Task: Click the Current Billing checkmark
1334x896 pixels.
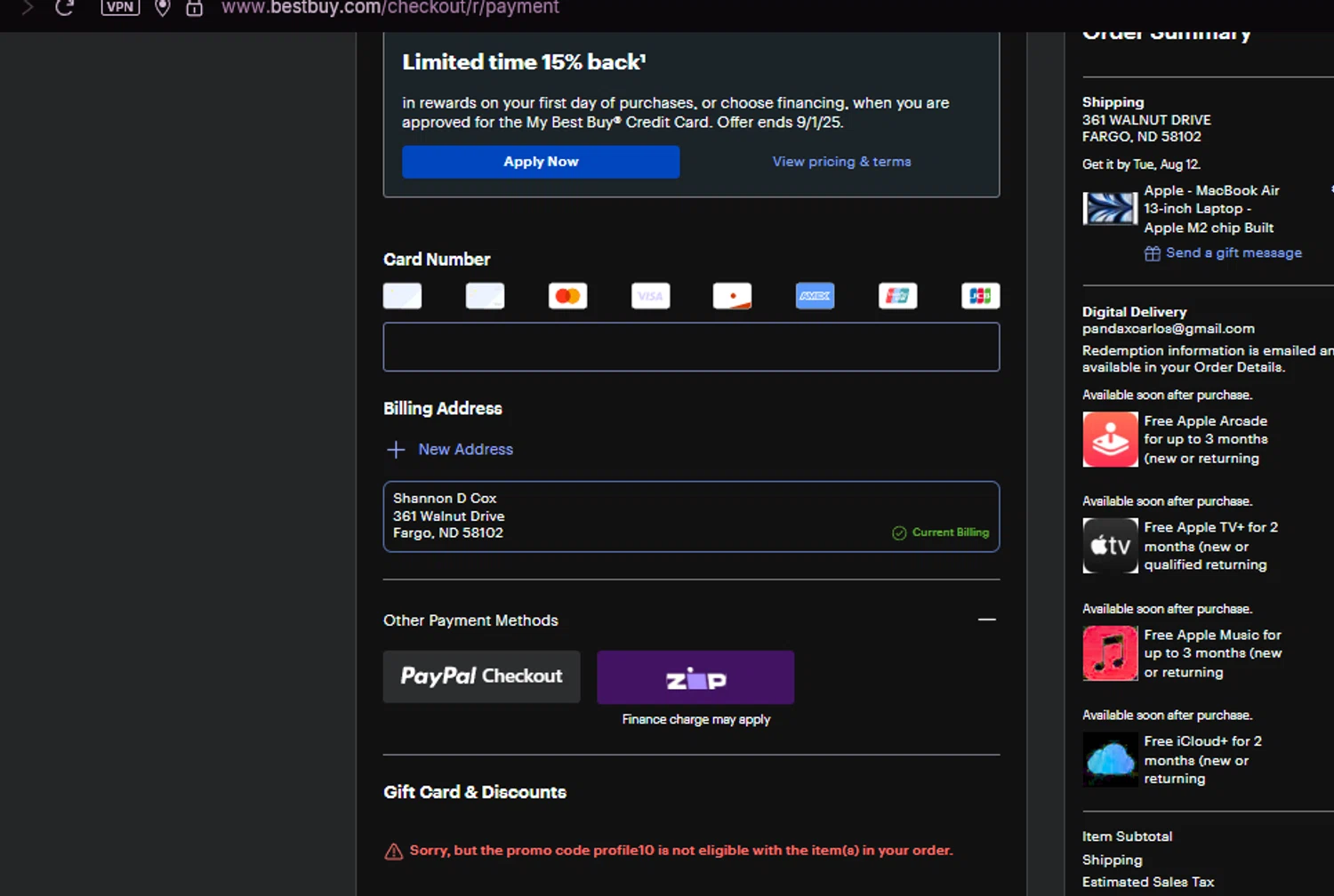Action: click(899, 532)
